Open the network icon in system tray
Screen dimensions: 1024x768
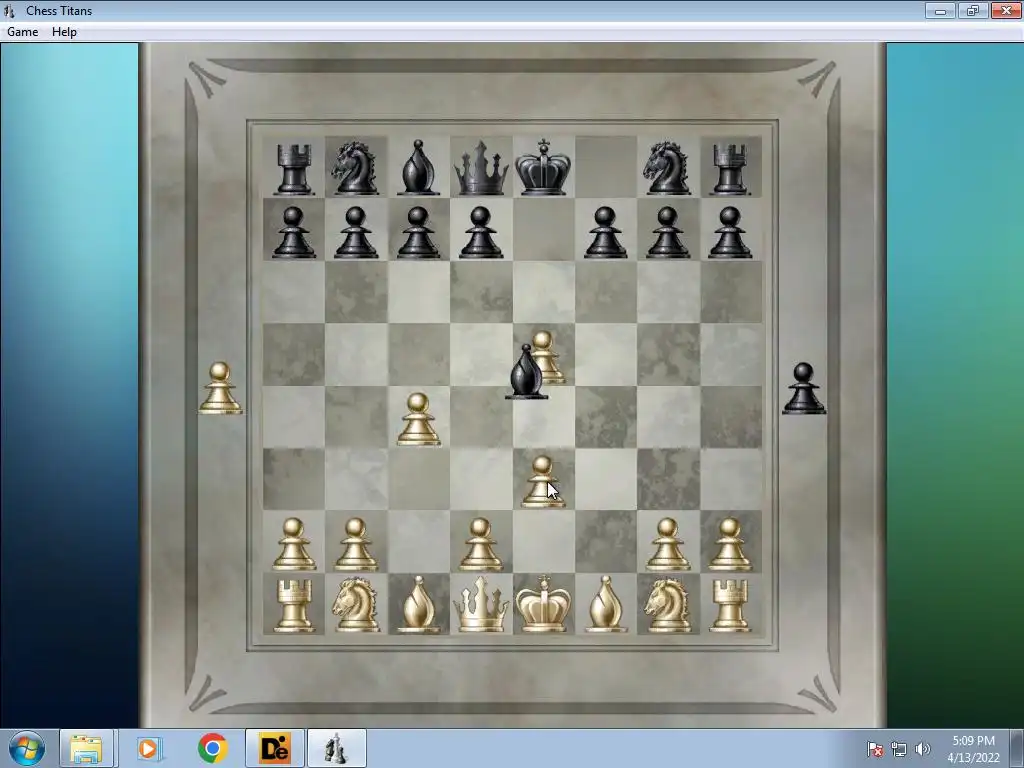(x=899, y=749)
